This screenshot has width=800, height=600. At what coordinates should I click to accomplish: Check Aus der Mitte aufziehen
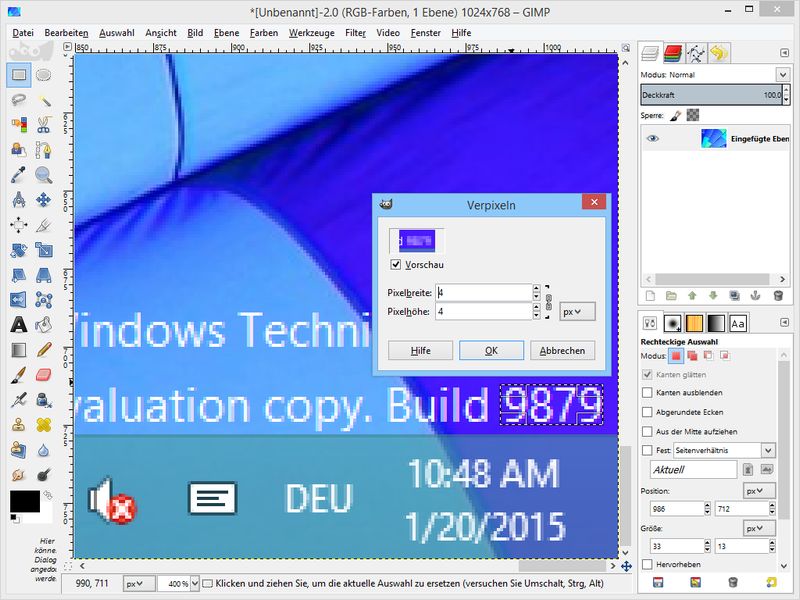point(647,432)
